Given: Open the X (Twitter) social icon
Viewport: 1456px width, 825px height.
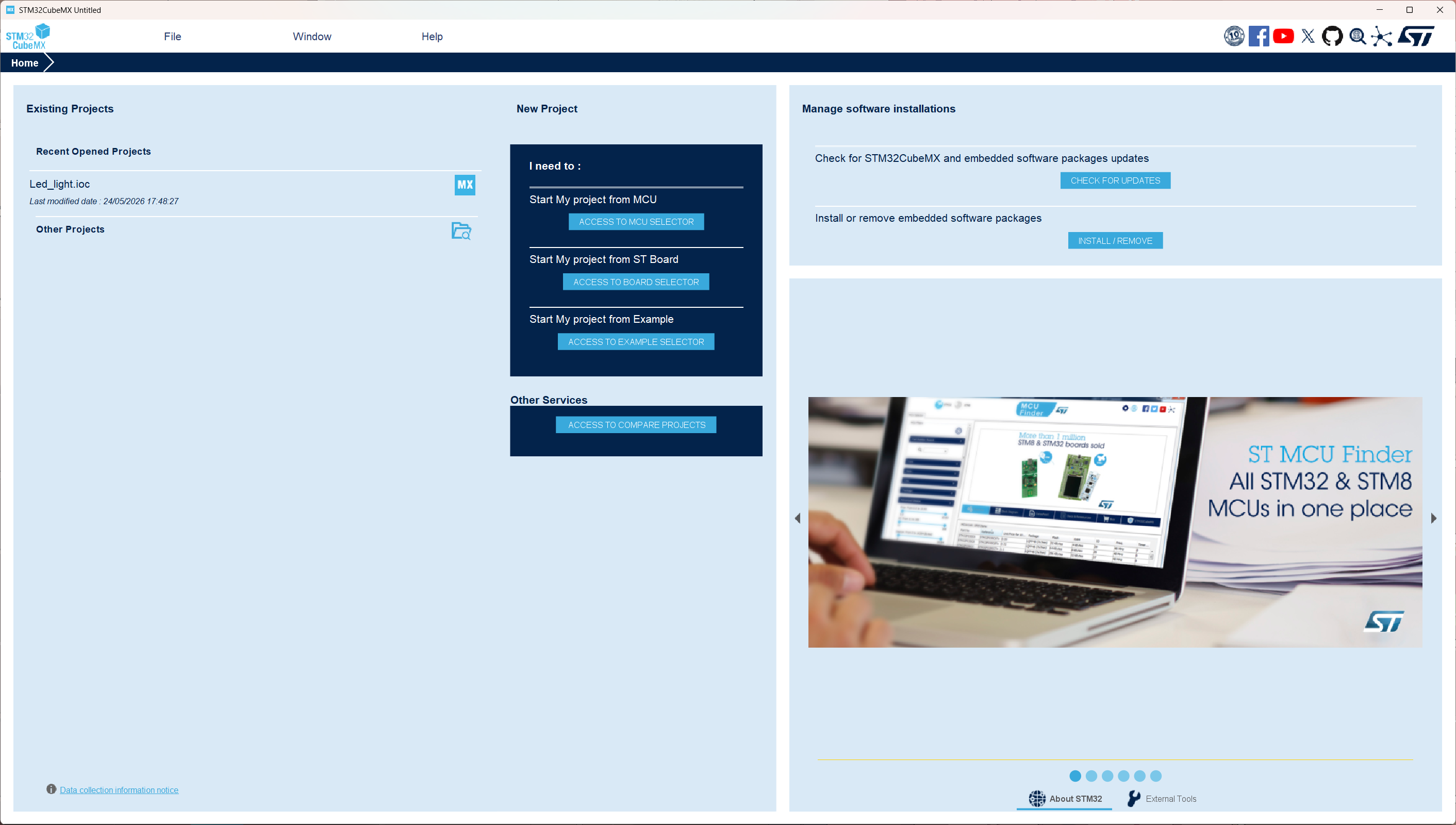Looking at the screenshot, I should pos(1308,36).
